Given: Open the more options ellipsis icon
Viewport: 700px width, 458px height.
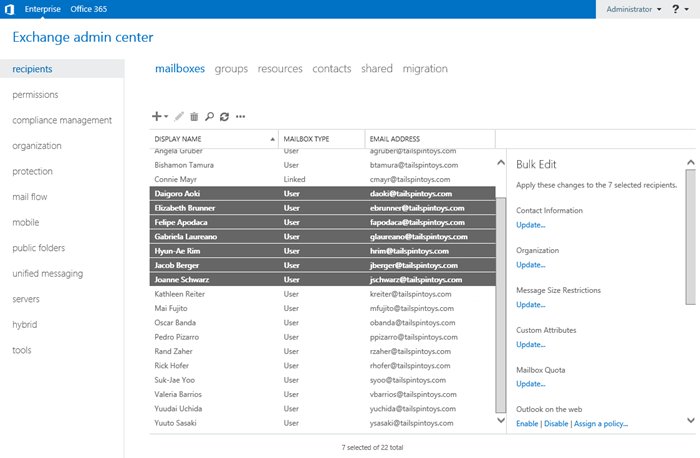Looking at the screenshot, I should 241,117.
